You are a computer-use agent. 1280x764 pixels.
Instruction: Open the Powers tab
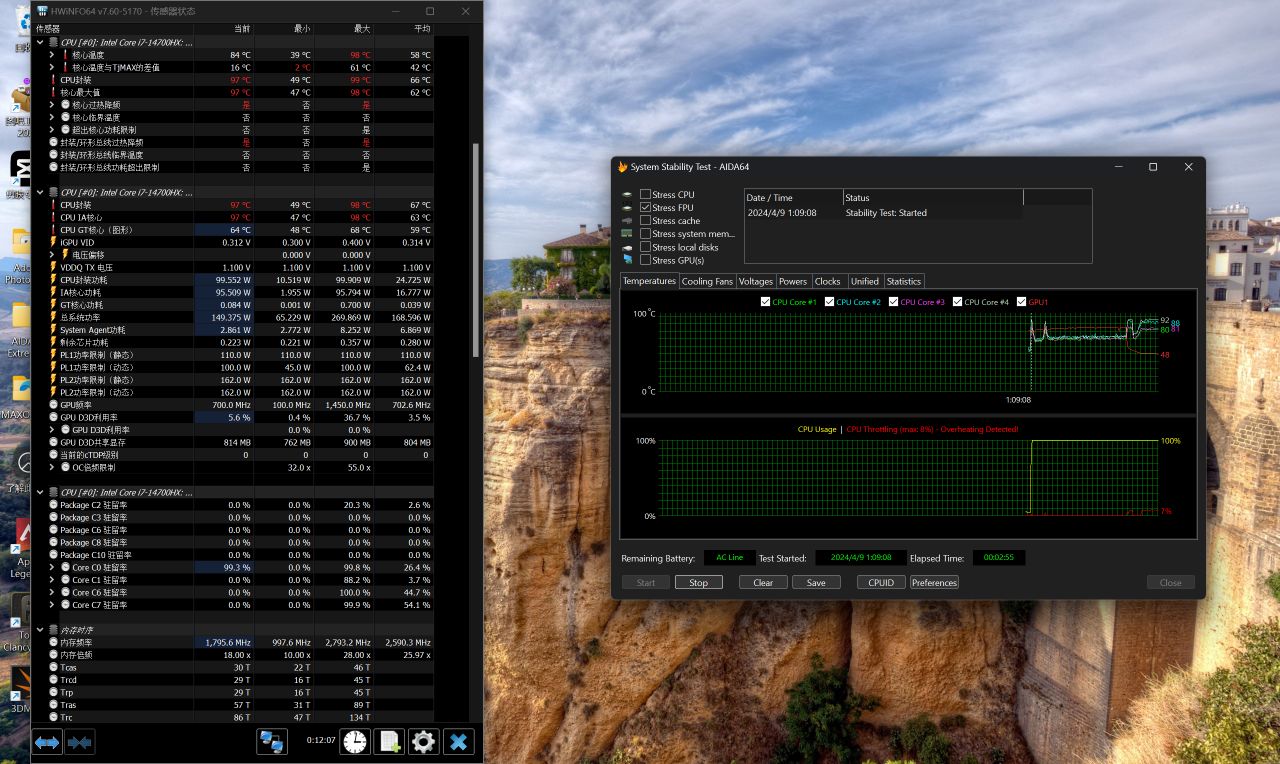793,281
